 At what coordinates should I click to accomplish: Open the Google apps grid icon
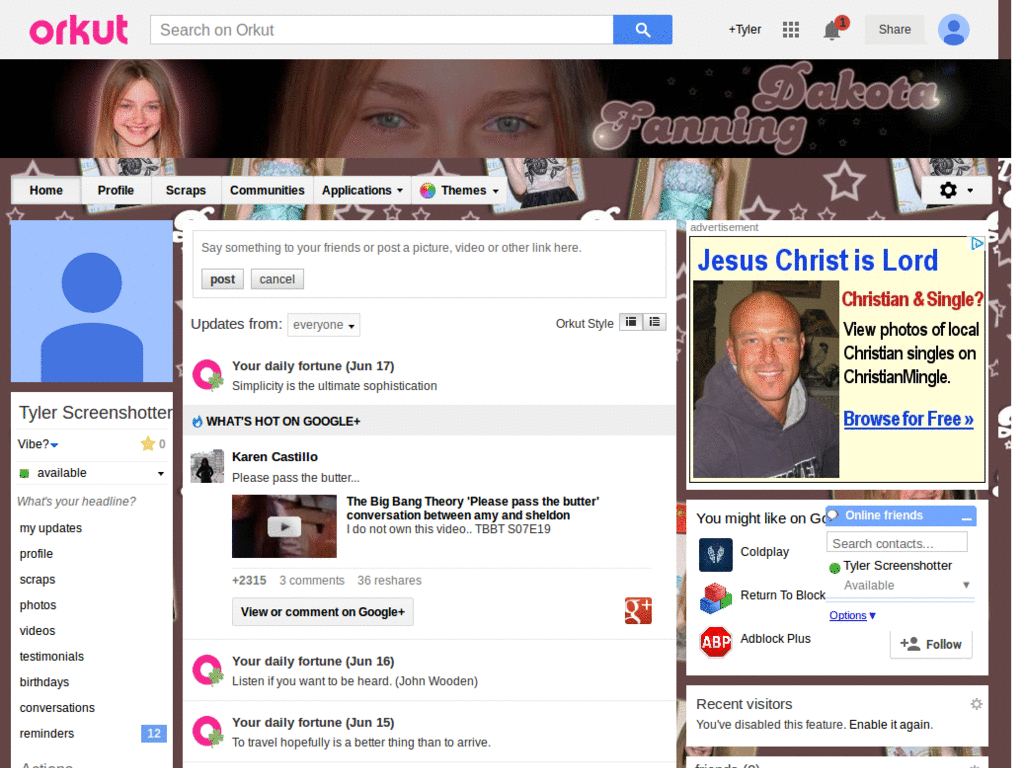point(791,29)
